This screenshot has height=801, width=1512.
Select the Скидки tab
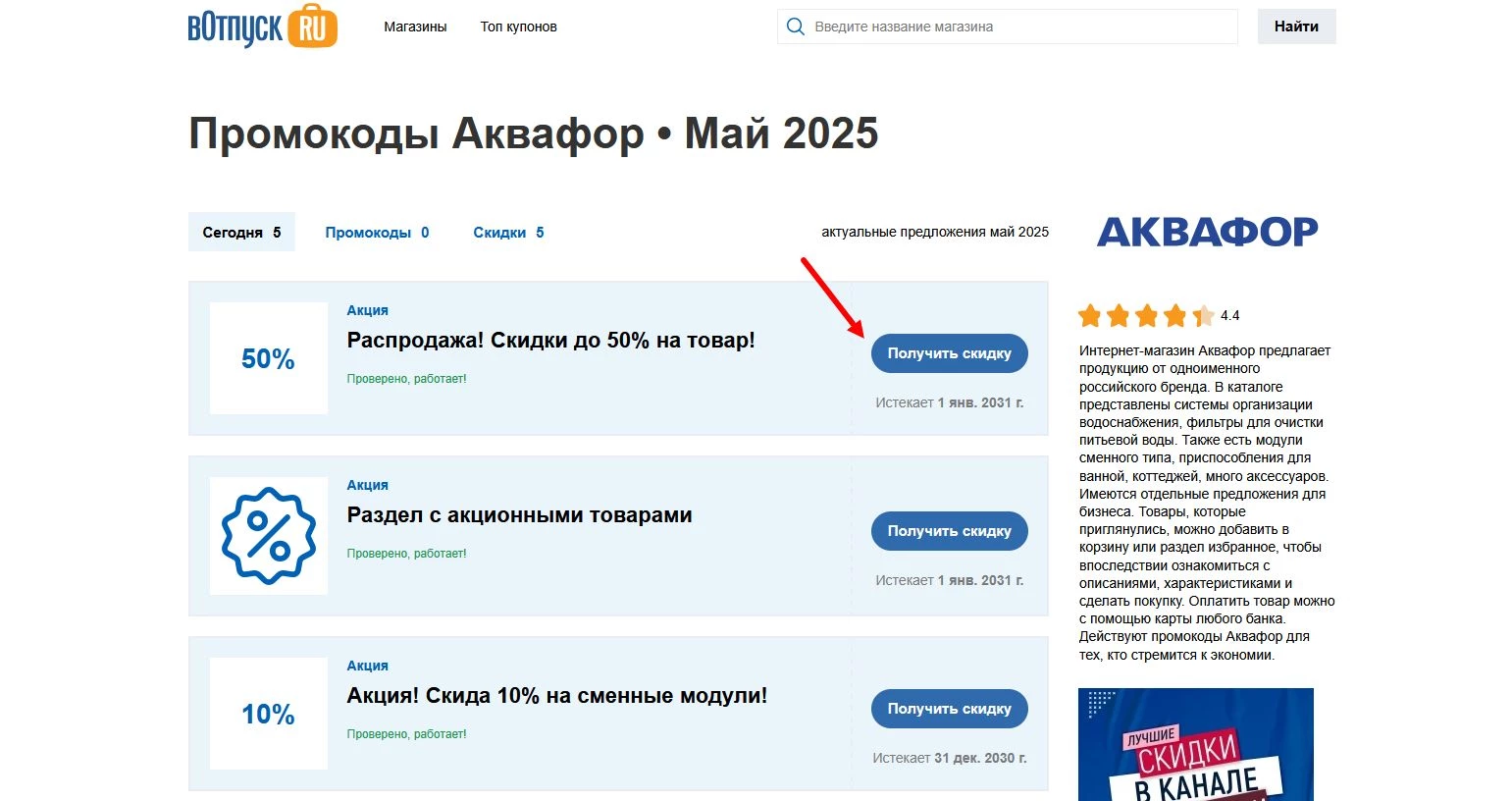[x=507, y=232]
